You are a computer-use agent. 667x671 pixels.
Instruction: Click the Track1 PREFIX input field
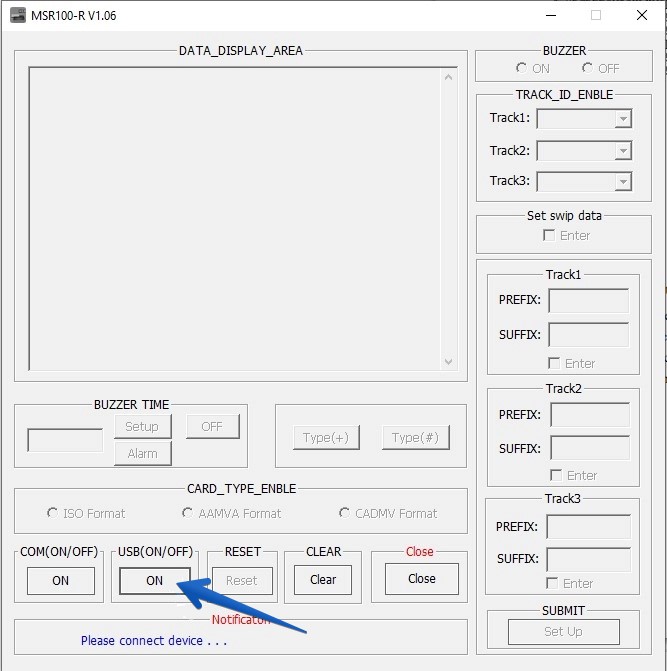point(588,300)
